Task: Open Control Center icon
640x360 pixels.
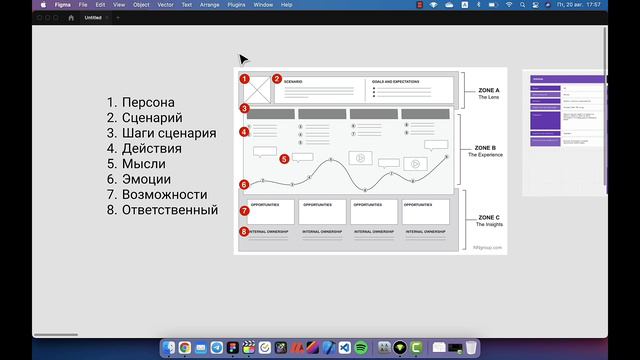Action: tap(535, 5)
